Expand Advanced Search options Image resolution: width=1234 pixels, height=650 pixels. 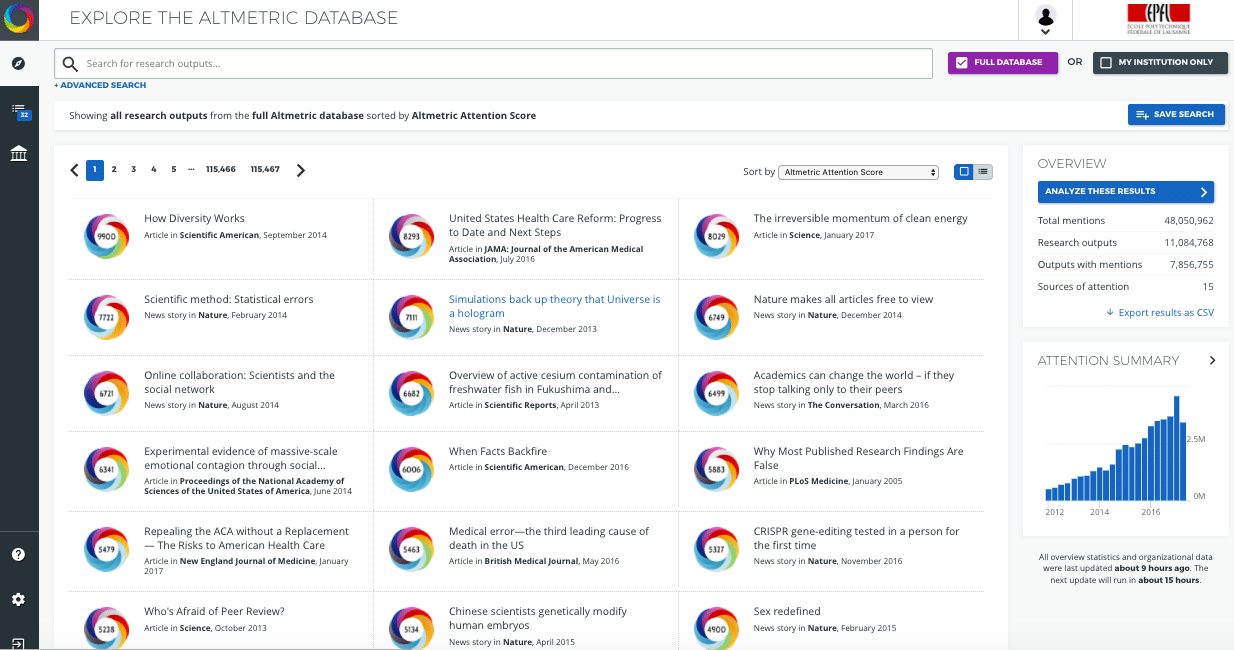pyautogui.click(x=100, y=85)
